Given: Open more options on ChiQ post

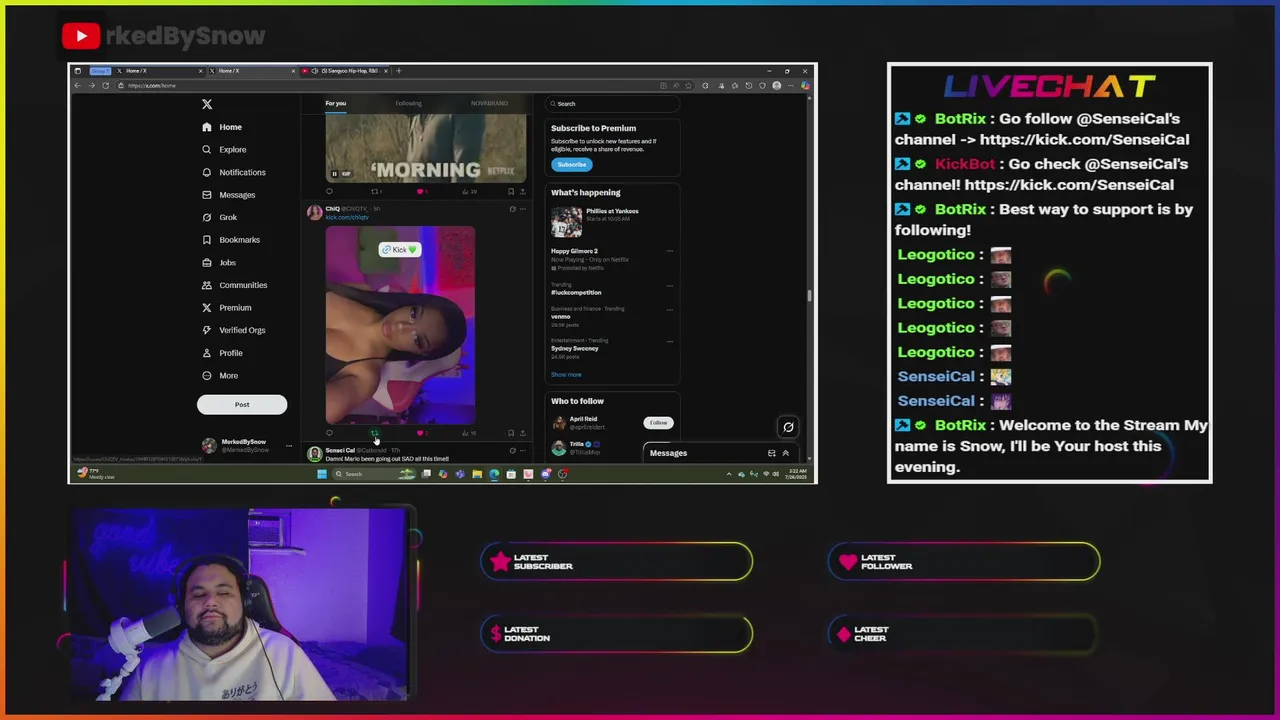Looking at the screenshot, I should (x=522, y=209).
